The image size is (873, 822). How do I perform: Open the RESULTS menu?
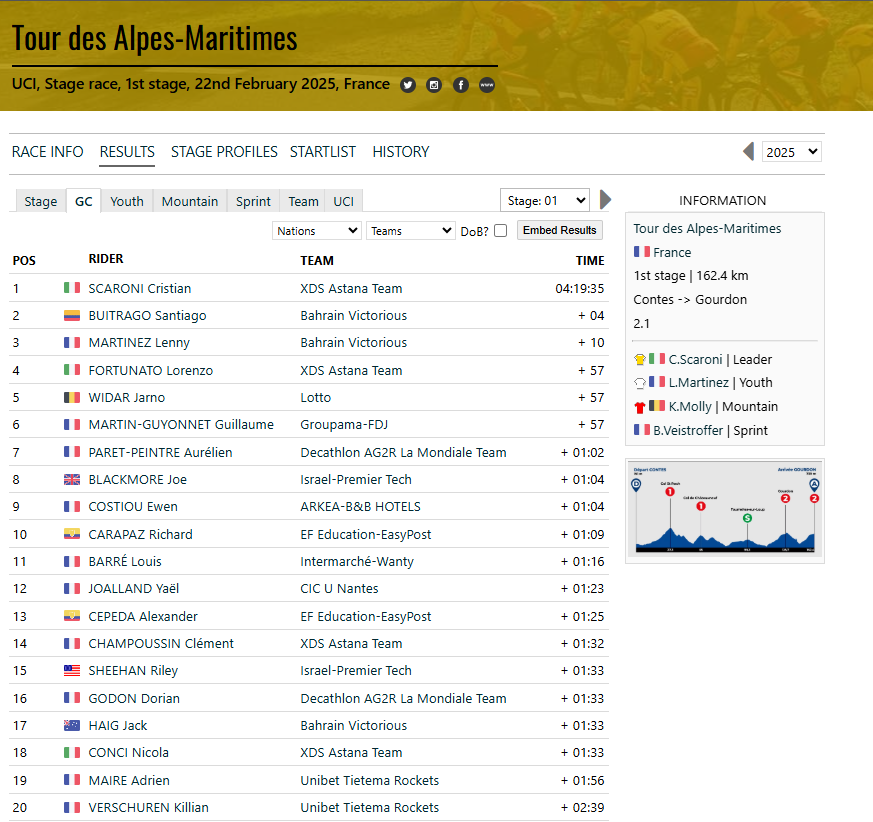tap(127, 151)
